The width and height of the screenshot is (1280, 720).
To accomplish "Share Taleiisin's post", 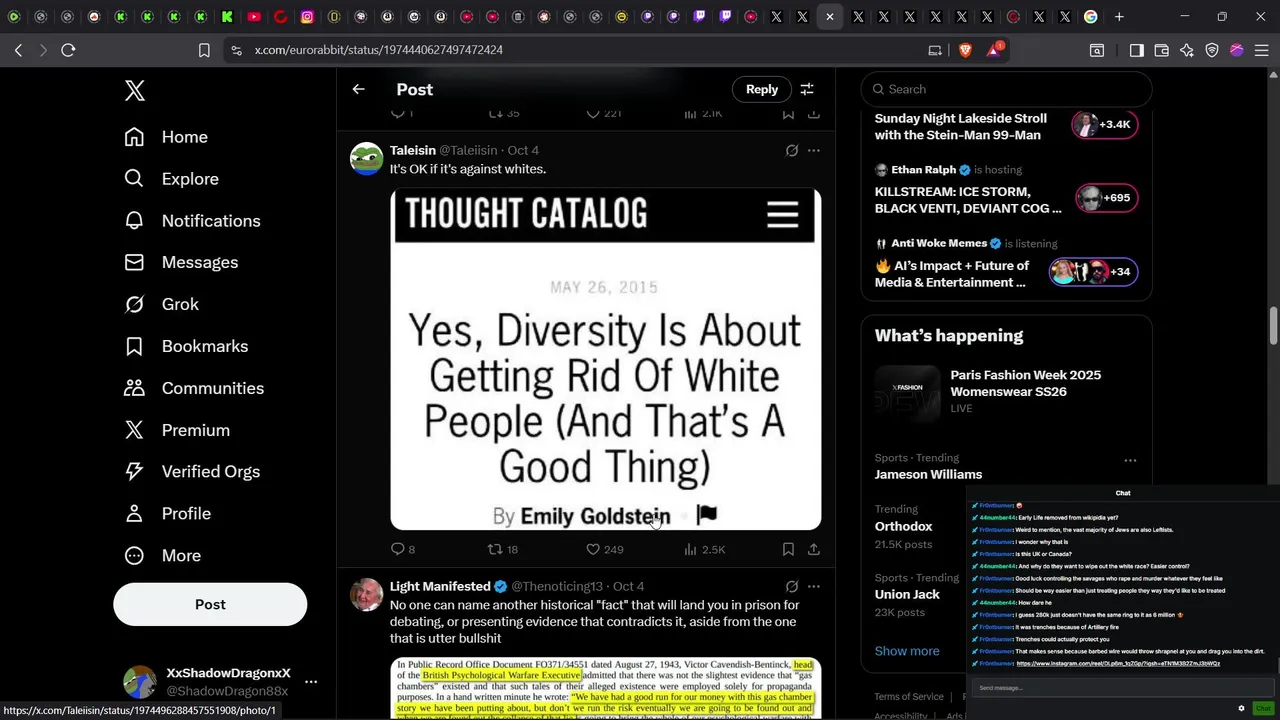I will click(x=814, y=549).
